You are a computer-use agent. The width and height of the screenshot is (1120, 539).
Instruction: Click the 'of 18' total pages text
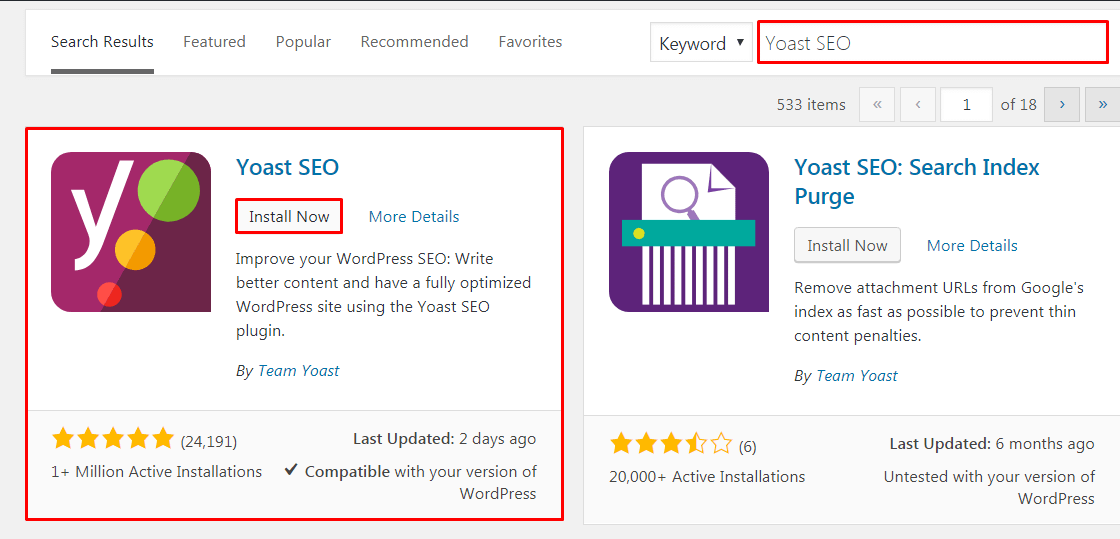[1019, 105]
